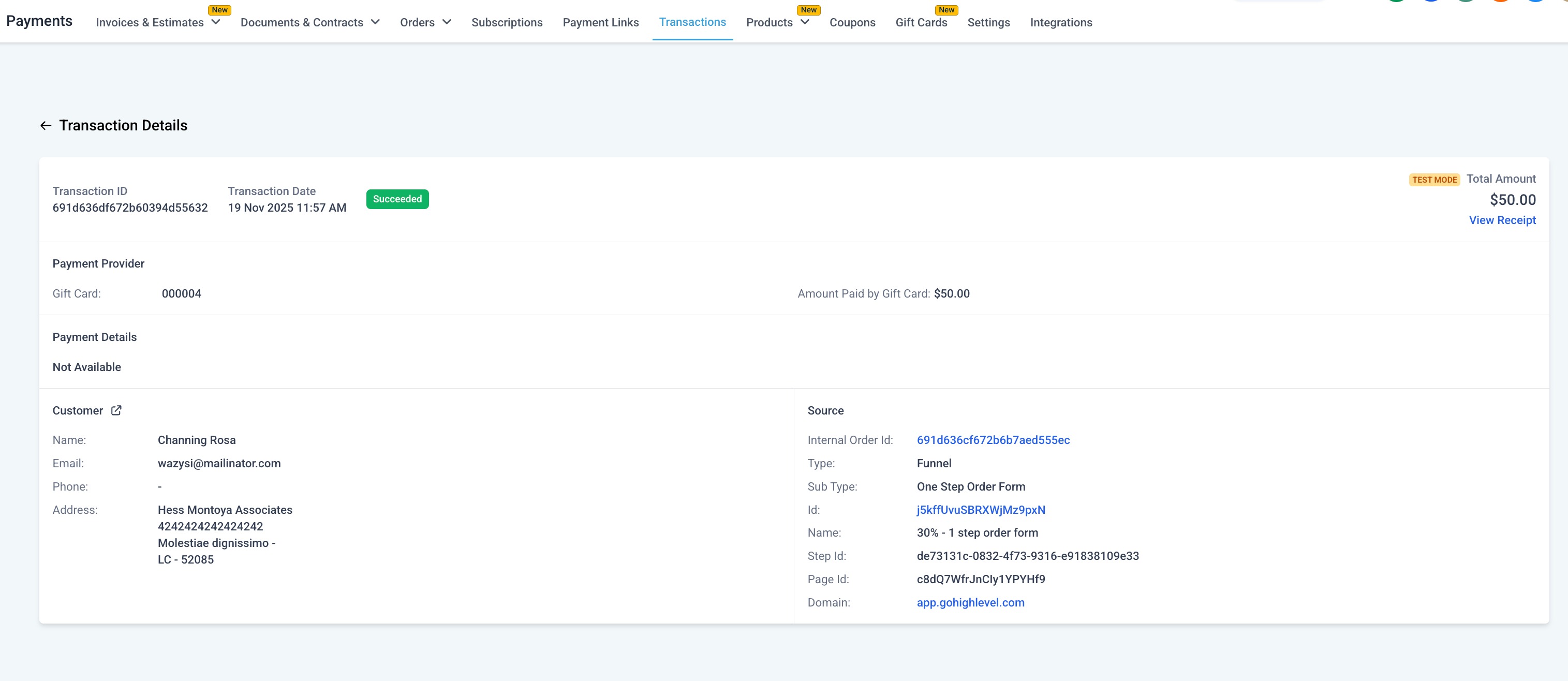Switch to the Subscriptions tab
This screenshot has height=681, width=1568.
click(x=507, y=23)
